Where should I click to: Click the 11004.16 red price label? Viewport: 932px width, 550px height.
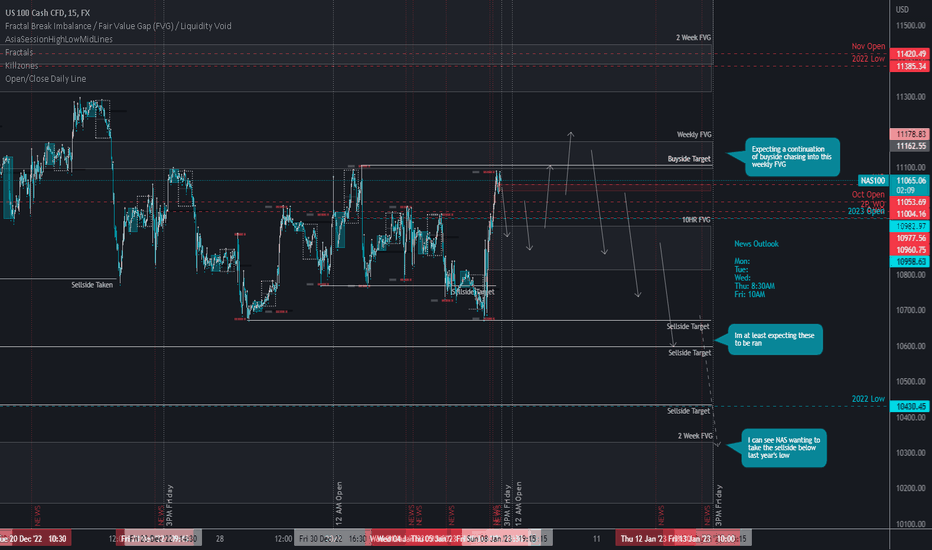pos(911,214)
